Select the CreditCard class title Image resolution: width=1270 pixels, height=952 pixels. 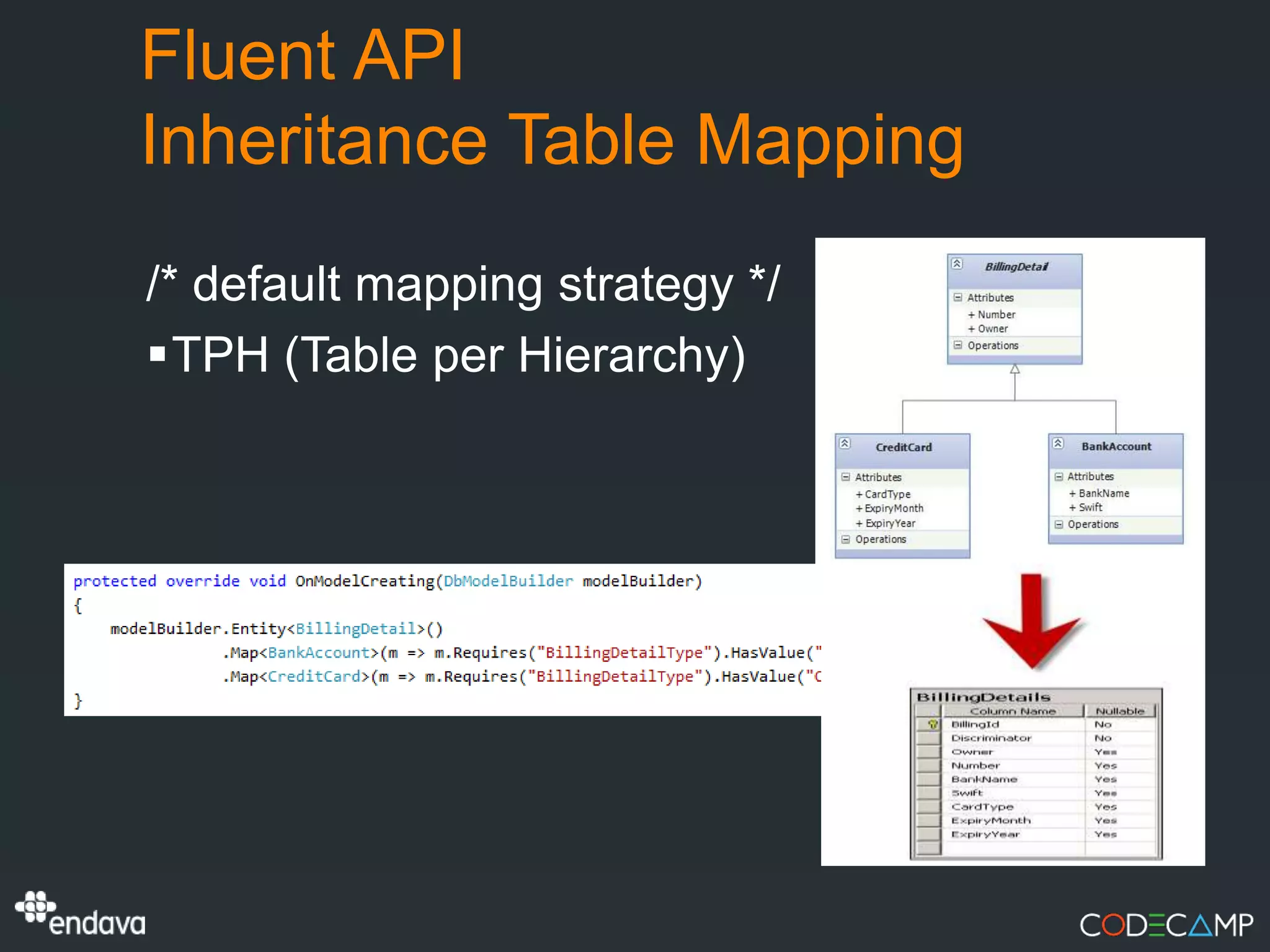pos(904,447)
